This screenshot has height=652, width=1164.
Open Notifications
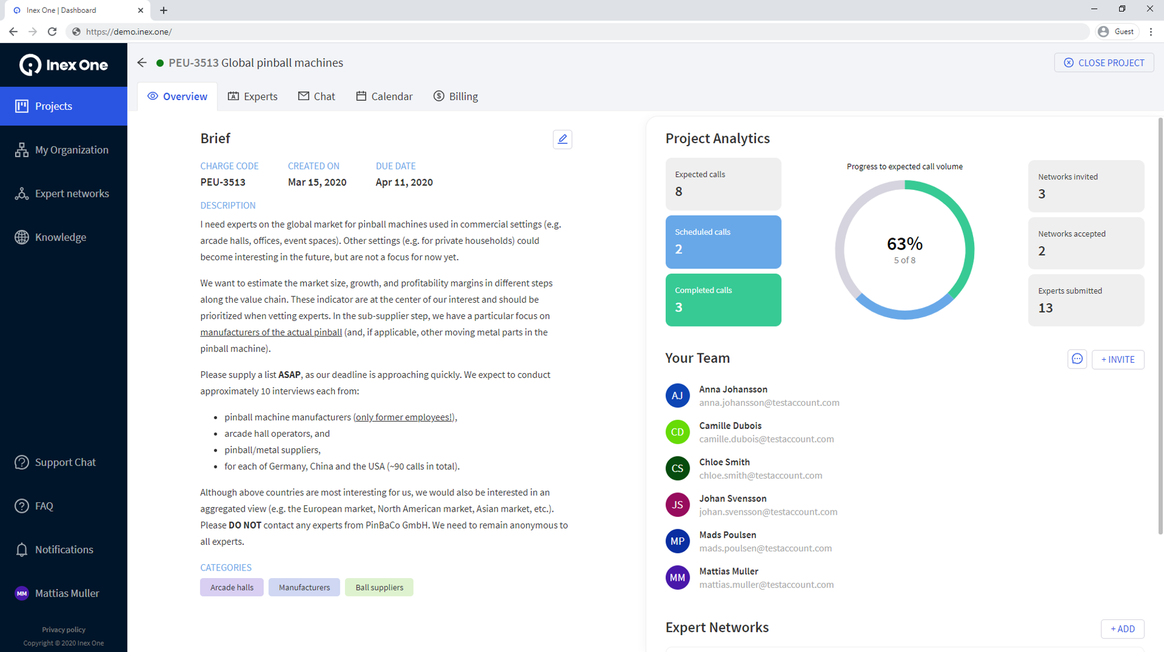[x=60, y=549]
